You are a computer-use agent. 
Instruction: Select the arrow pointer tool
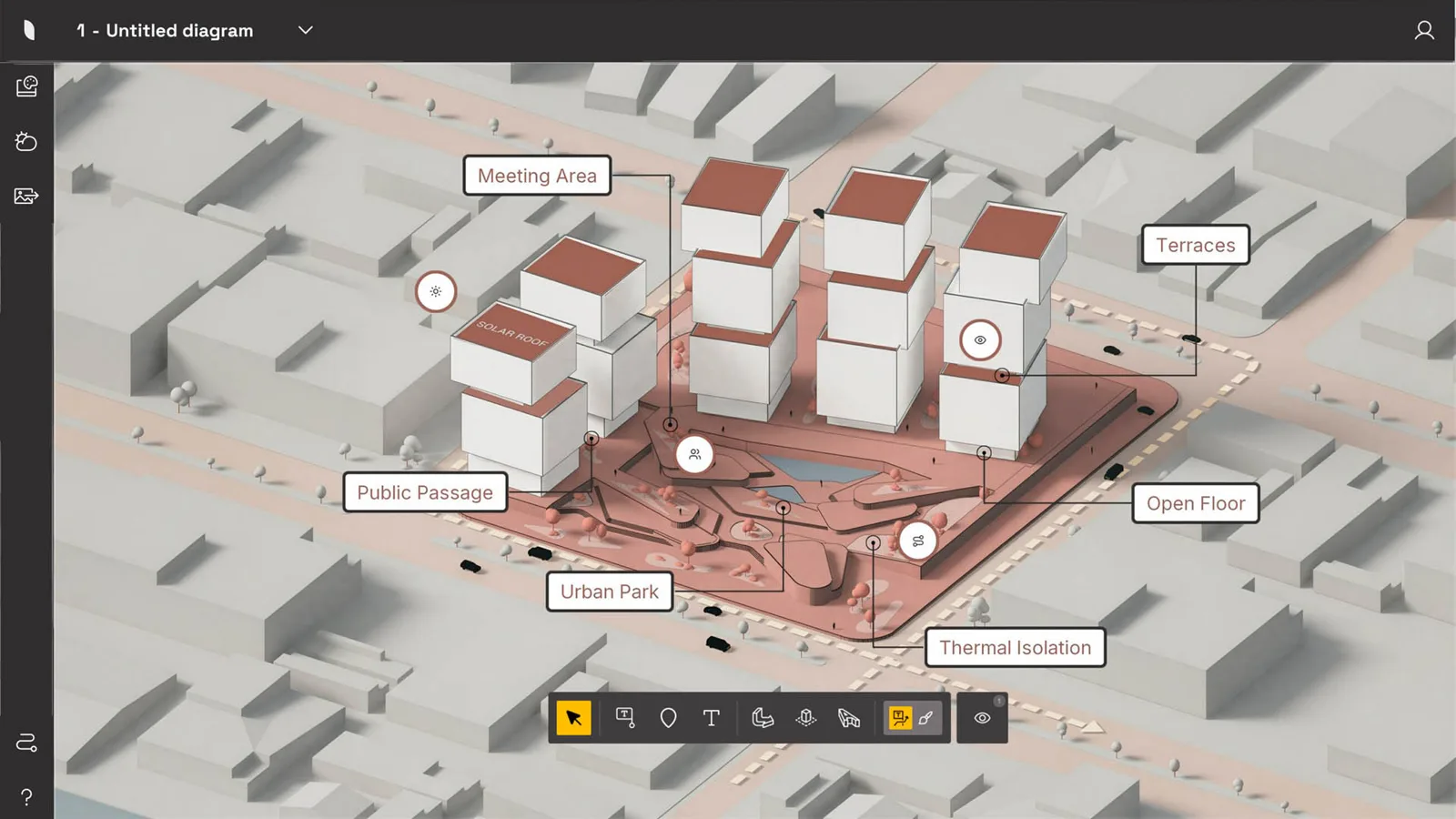(x=573, y=718)
